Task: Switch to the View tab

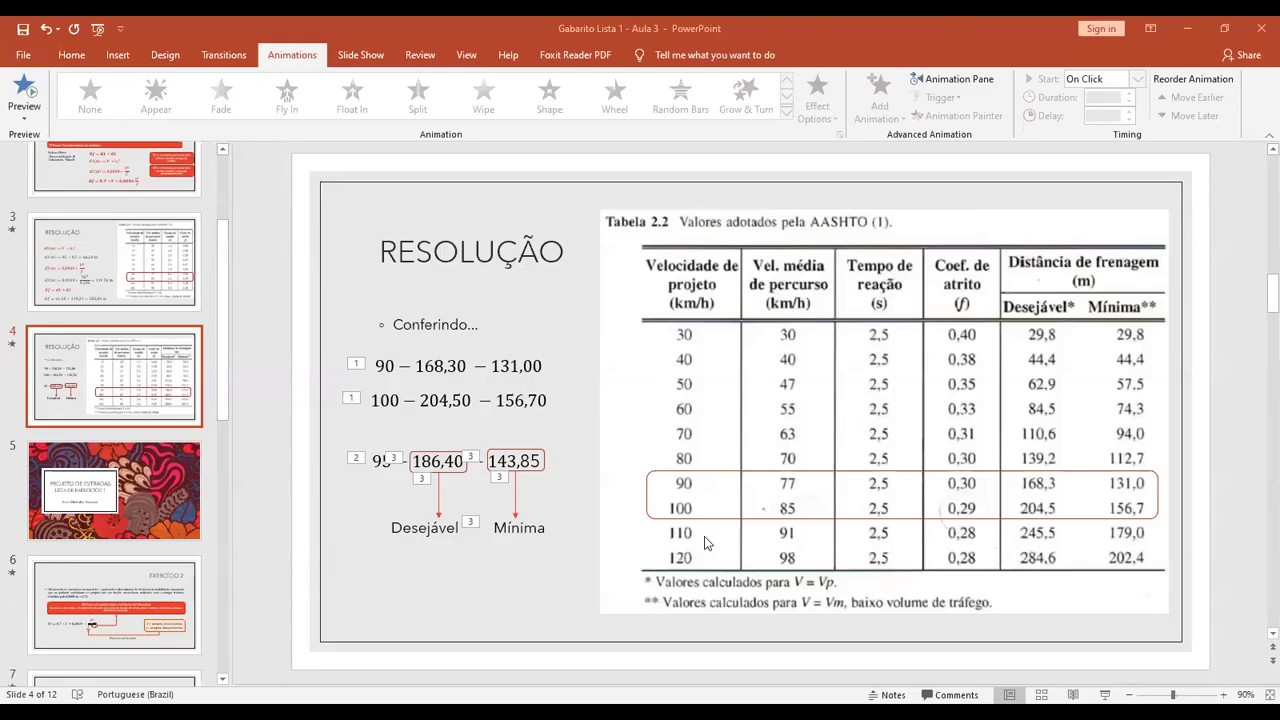Action: (466, 55)
